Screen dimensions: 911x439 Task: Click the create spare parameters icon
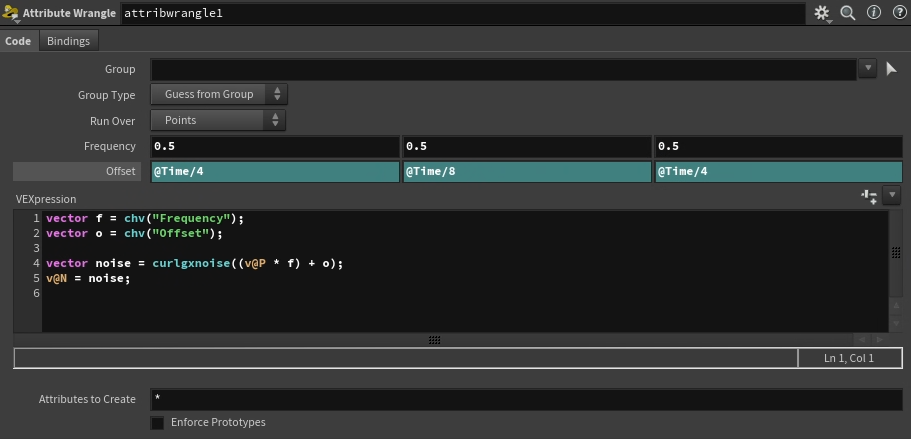pos(869,196)
